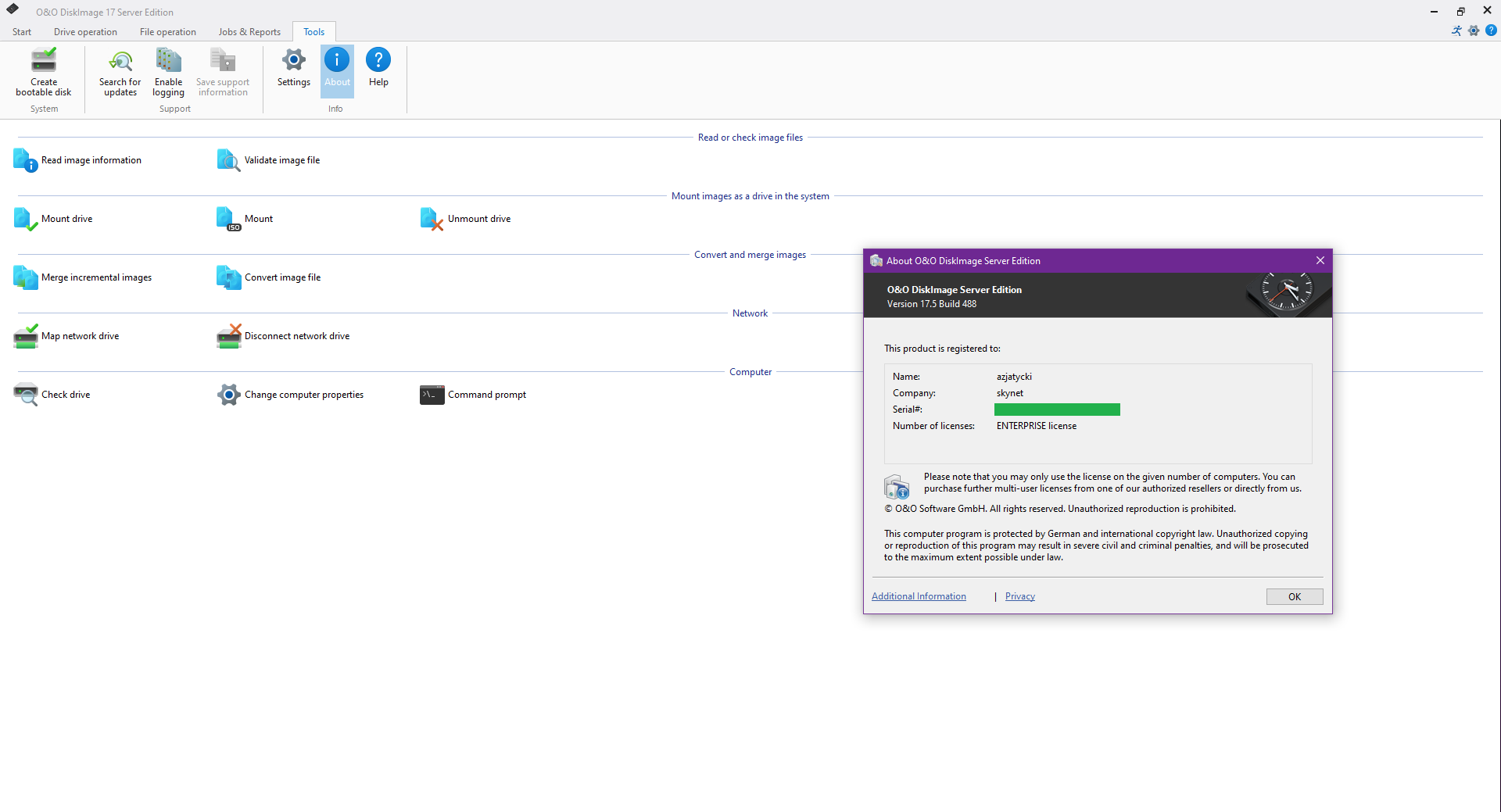The height and width of the screenshot is (812, 1501).
Task: Select Disconnect network drive
Action: coord(283,336)
